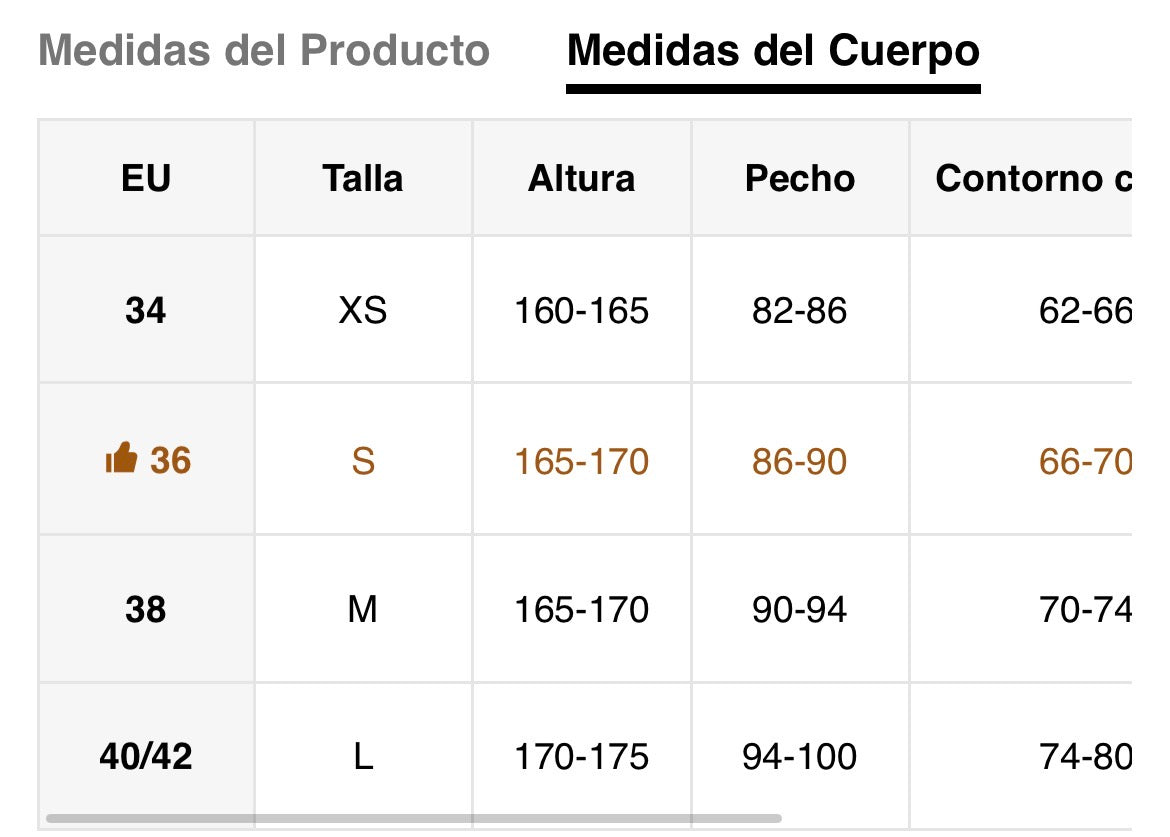Click the partially visible Contorno column header
Image resolution: width=1170 pixels, height=837 pixels.
tap(1032, 178)
